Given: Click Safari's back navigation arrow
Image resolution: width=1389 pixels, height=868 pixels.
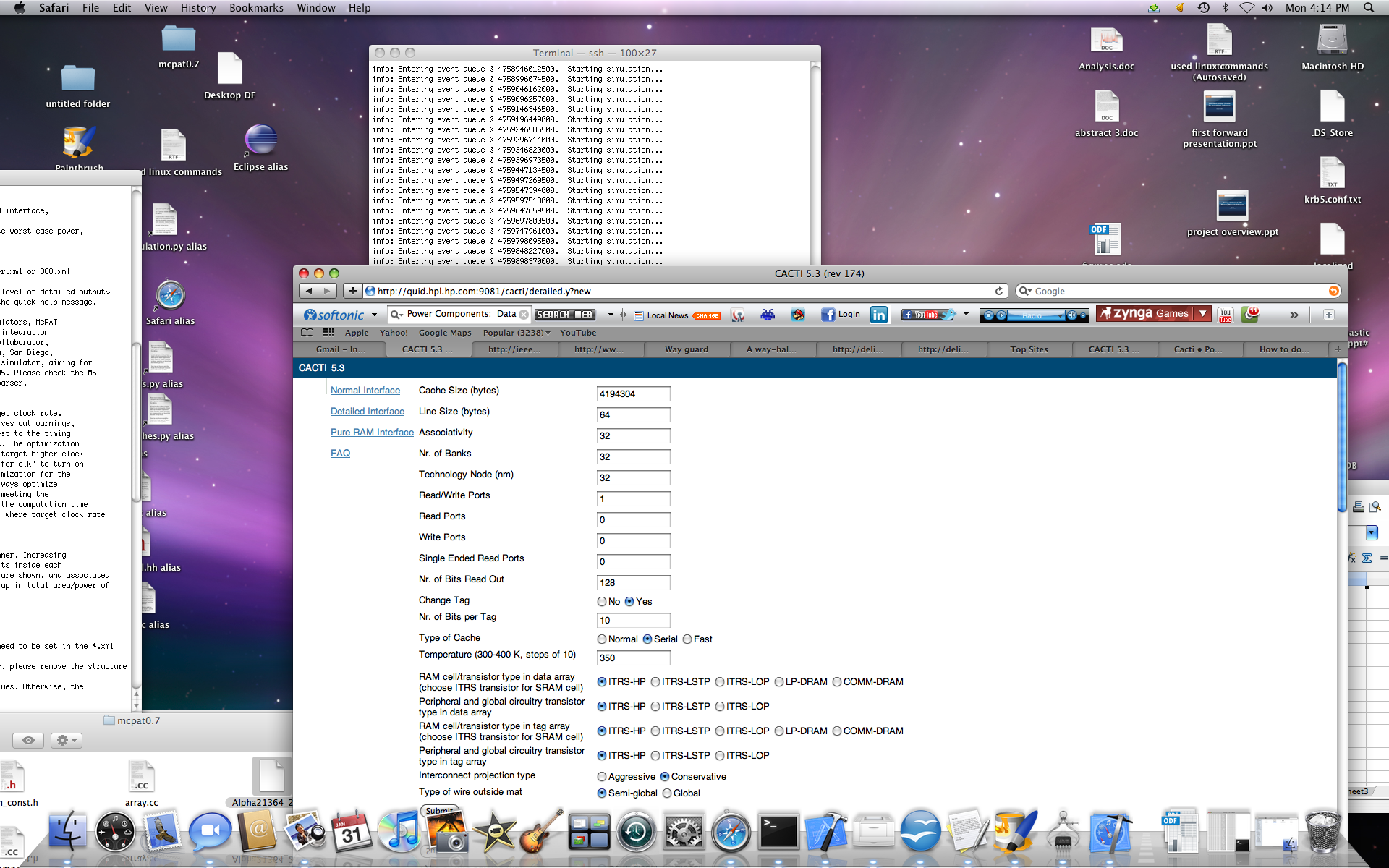Looking at the screenshot, I should point(309,291).
